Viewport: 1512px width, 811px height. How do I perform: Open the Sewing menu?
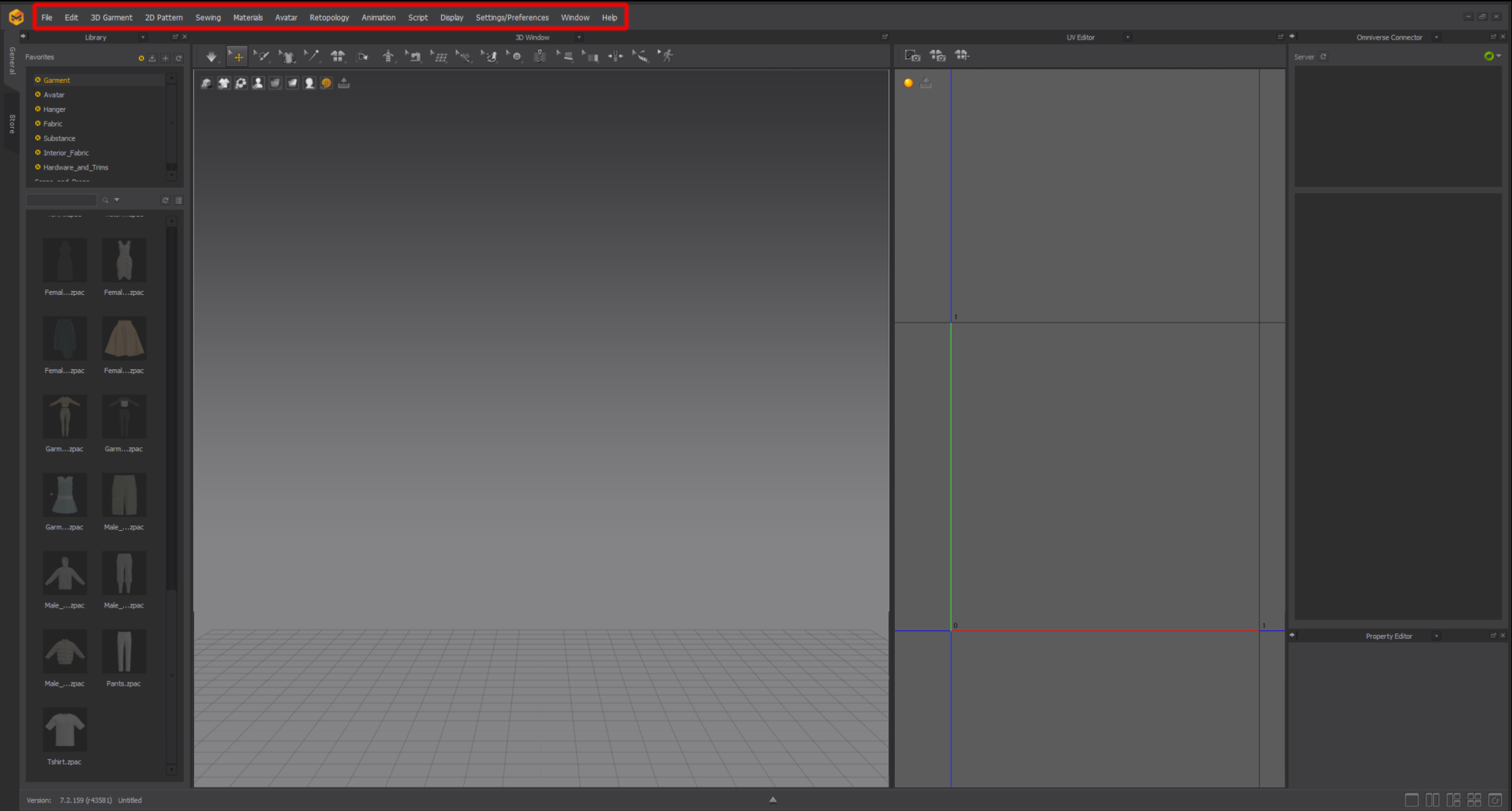tap(208, 17)
